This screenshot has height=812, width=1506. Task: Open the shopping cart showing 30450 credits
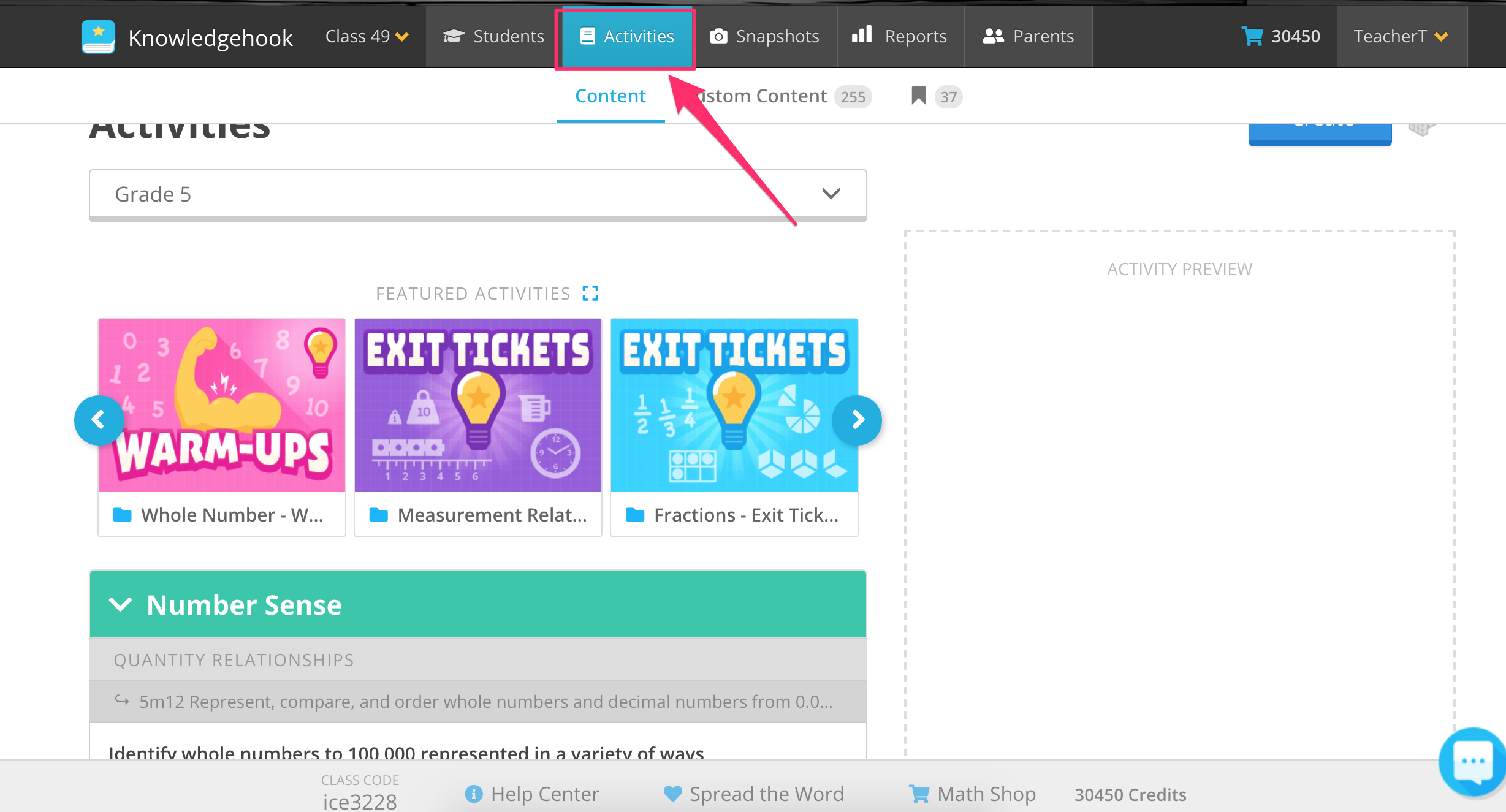(x=1253, y=36)
